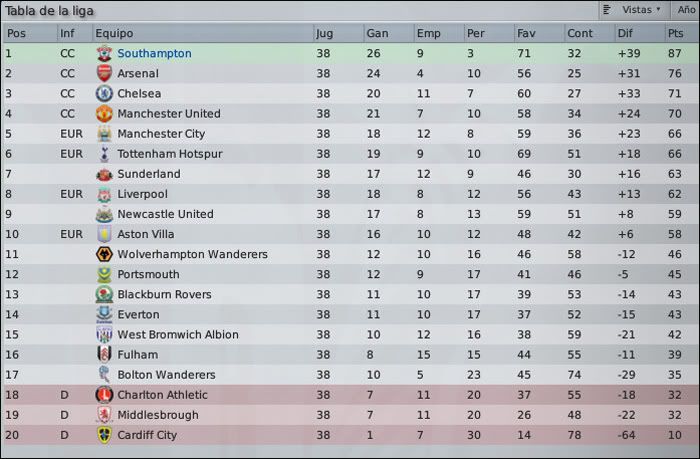Click the Cardiff City crest icon
This screenshot has width=700, height=459.
(x=104, y=435)
